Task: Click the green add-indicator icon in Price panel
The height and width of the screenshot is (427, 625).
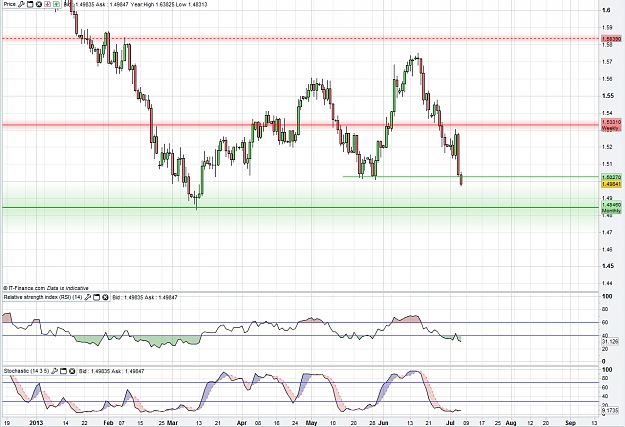Action: point(56,4)
